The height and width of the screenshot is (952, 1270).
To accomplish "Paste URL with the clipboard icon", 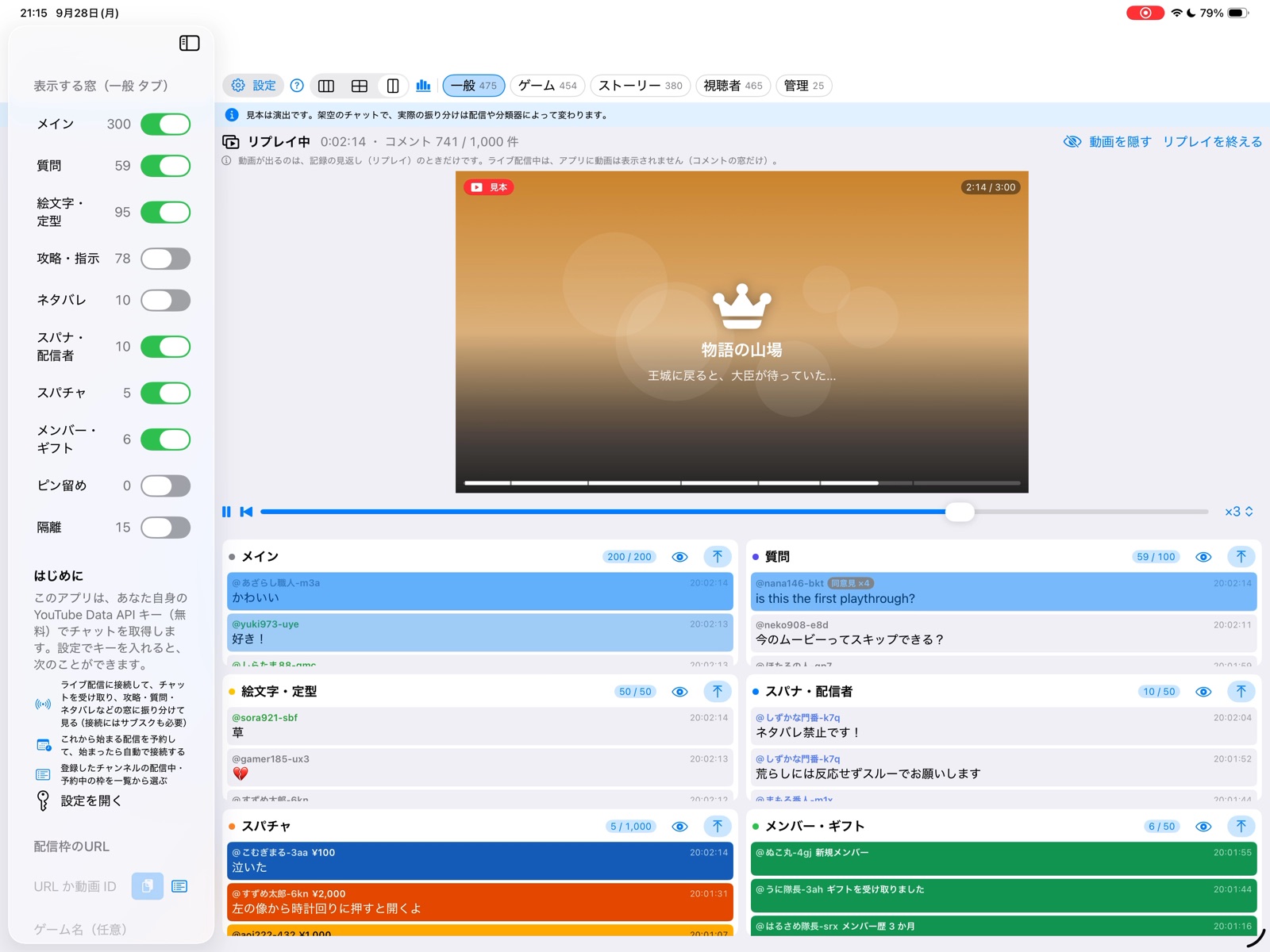I will click(x=148, y=886).
